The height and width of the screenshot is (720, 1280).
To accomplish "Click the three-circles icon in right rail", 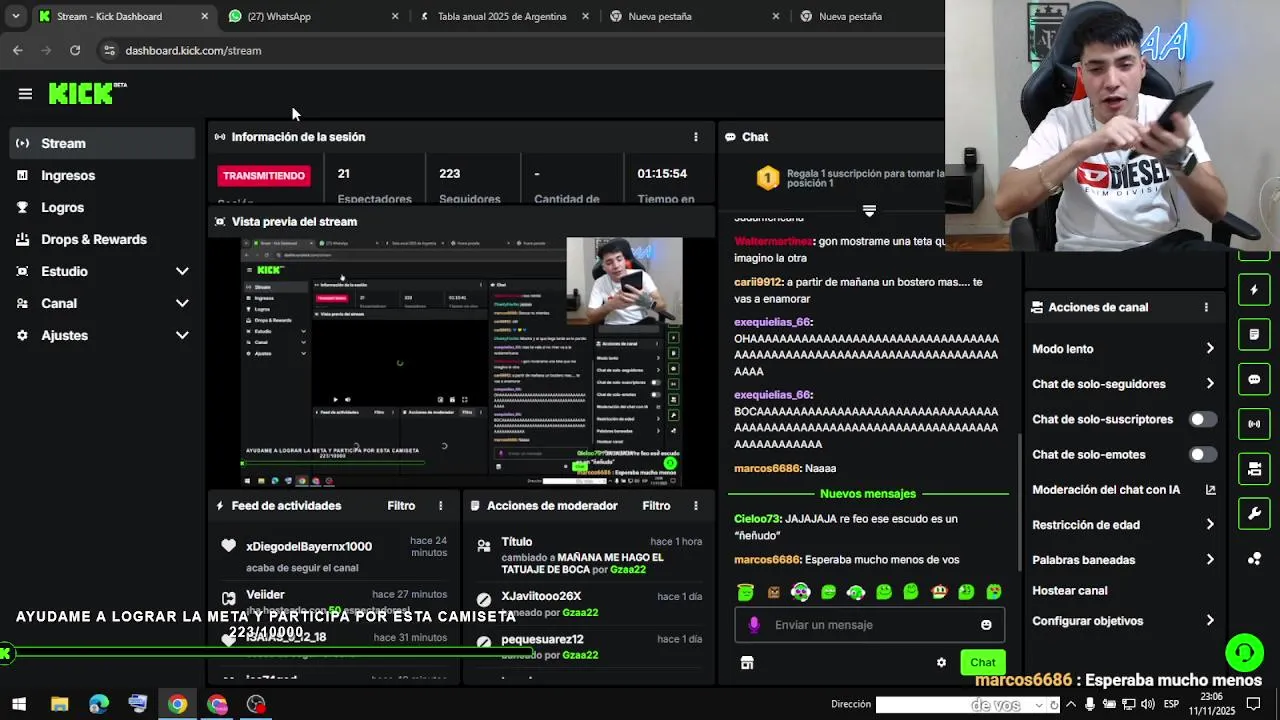I will (x=1254, y=559).
